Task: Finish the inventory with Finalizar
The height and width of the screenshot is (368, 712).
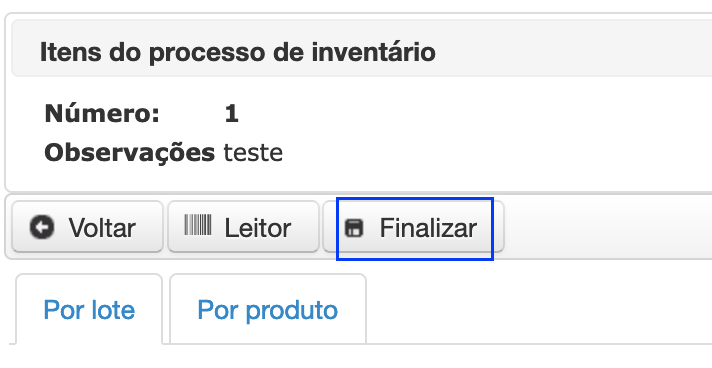Action: click(413, 226)
